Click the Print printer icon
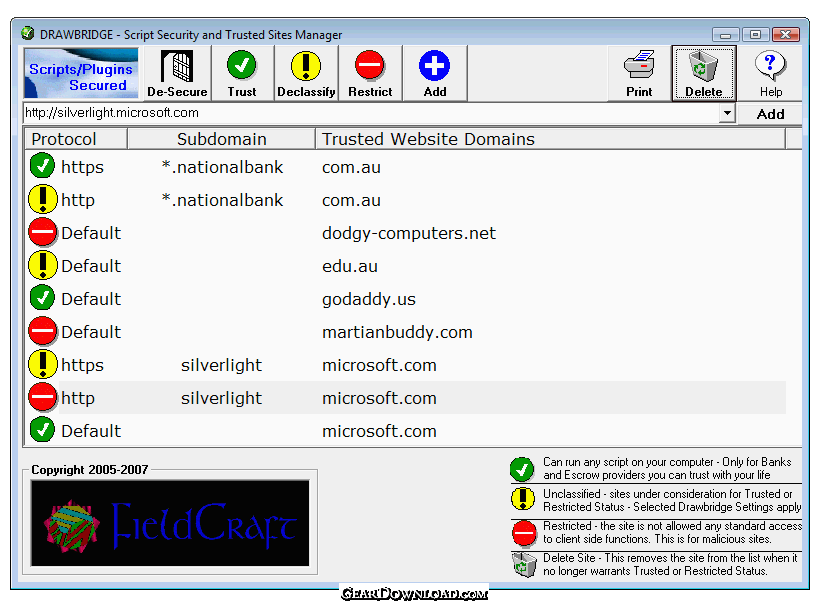 coord(639,65)
